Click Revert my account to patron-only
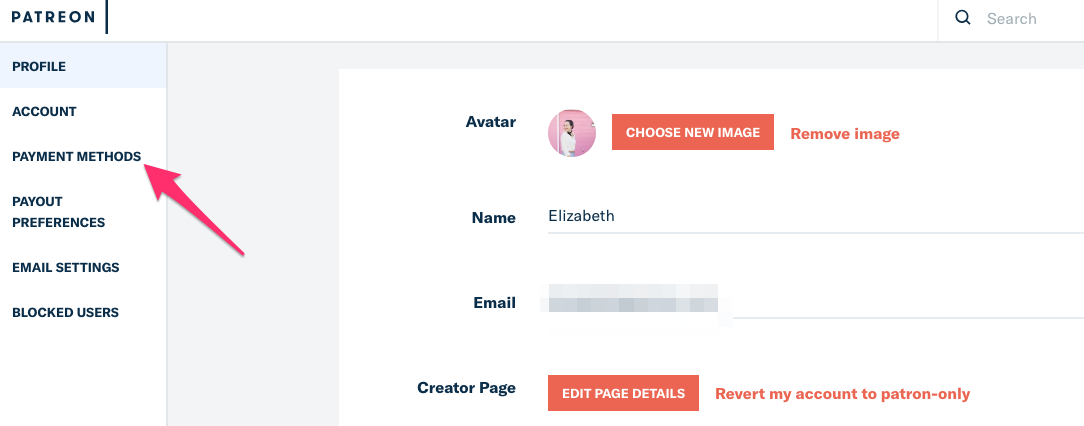This screenshot has width=1084, height=426. pos(842,393)
